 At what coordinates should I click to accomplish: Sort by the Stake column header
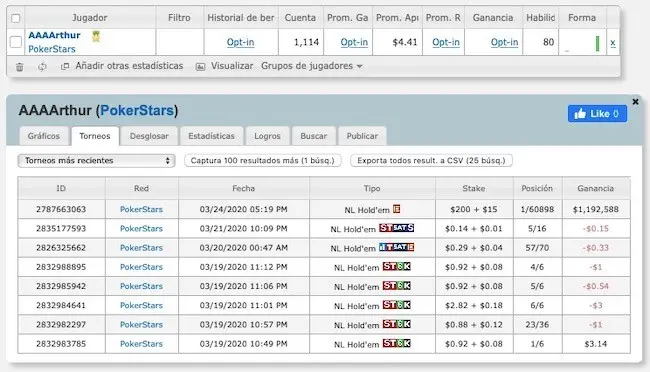coord(474,188)
